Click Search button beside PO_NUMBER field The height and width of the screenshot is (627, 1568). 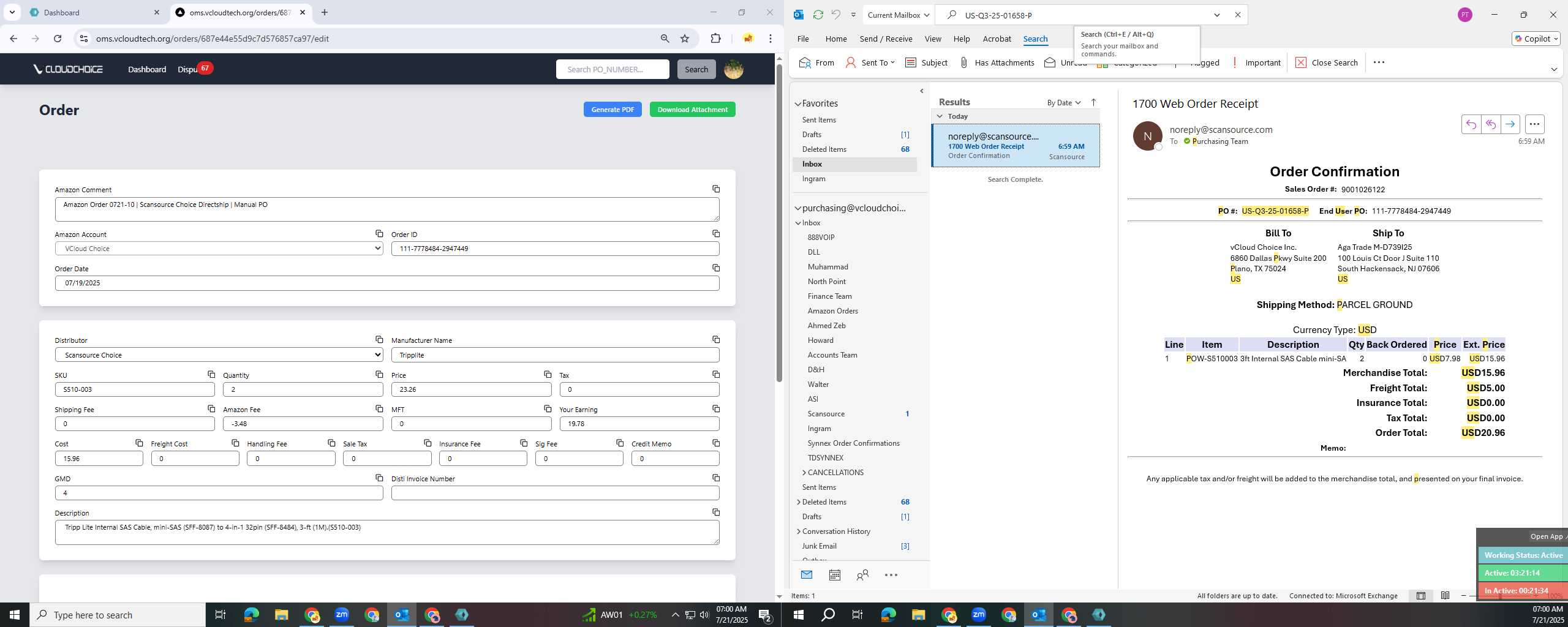[x=696, y=69]
